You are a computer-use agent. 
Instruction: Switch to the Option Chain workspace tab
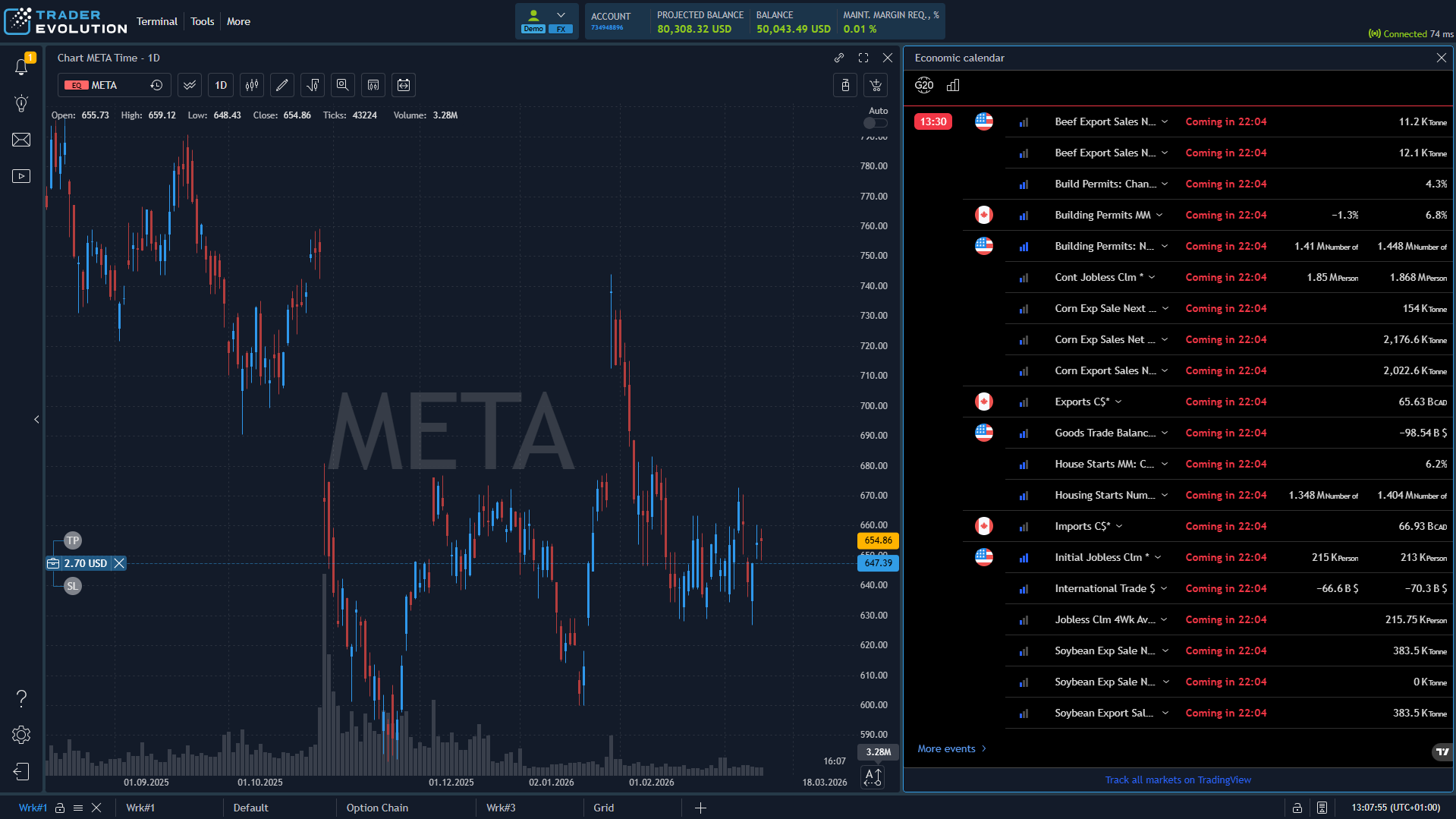coord(377,808)
